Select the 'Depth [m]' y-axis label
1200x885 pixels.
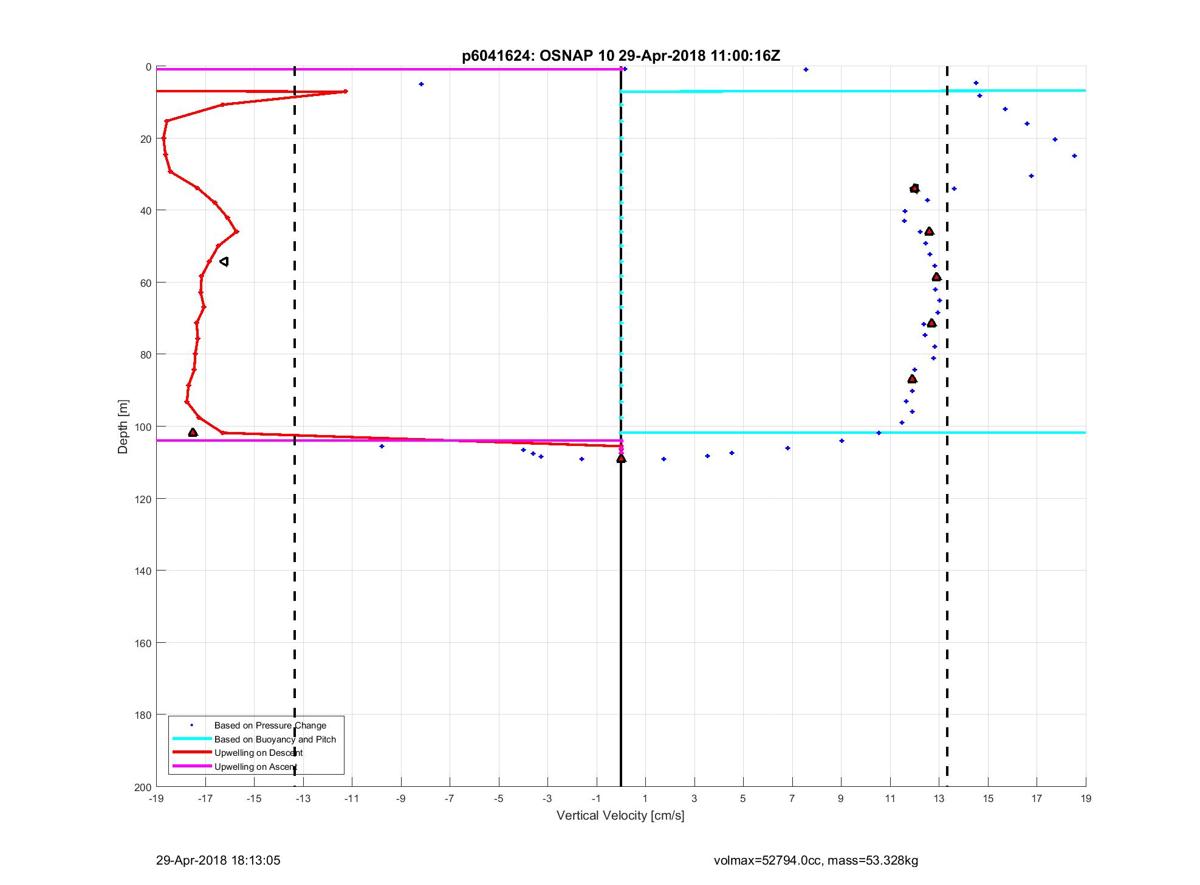pos(124,427)
